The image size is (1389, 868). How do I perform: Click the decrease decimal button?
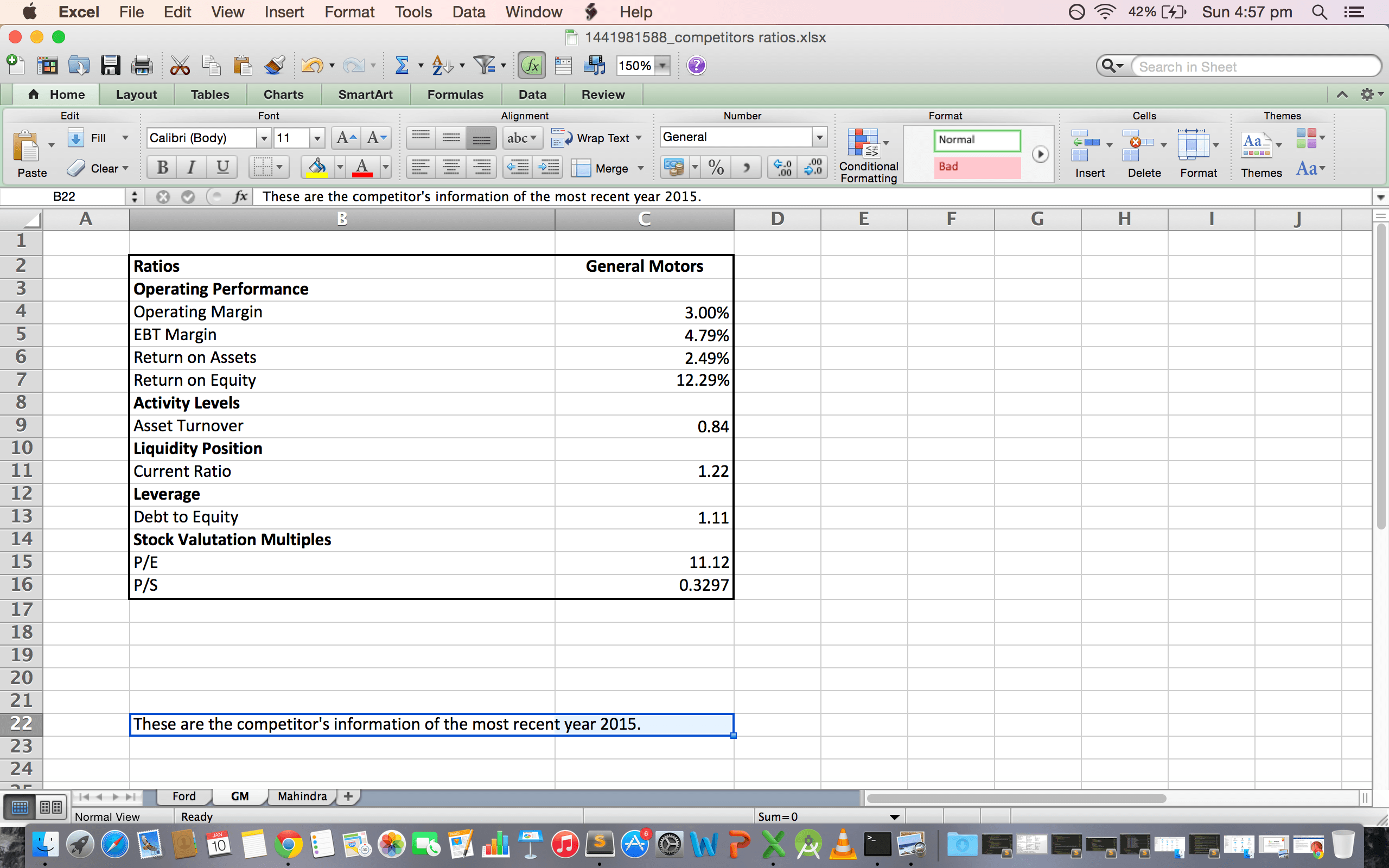click(x=813, y=168)
